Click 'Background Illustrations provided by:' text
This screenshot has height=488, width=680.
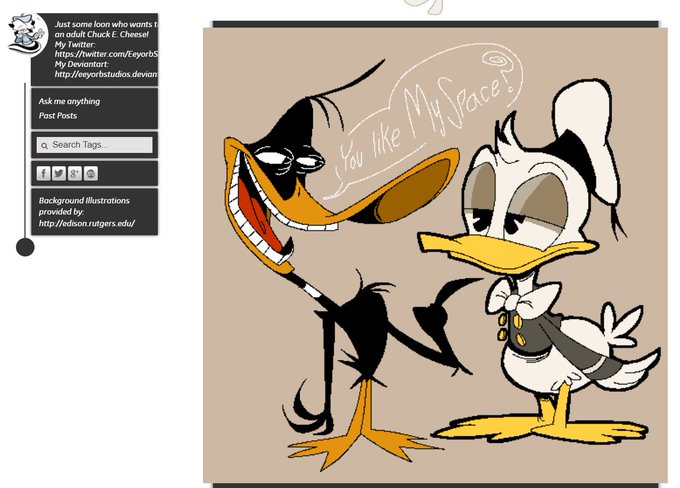click(84, 206)
